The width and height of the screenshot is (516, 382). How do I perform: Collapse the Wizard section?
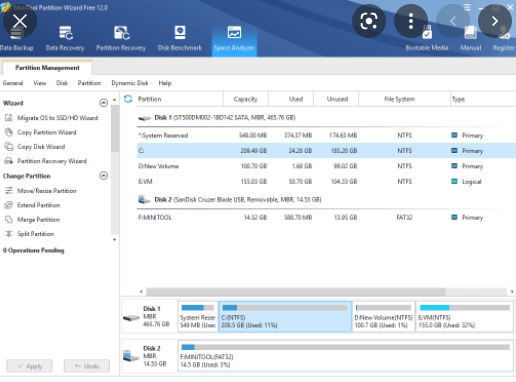coord(104,103)
